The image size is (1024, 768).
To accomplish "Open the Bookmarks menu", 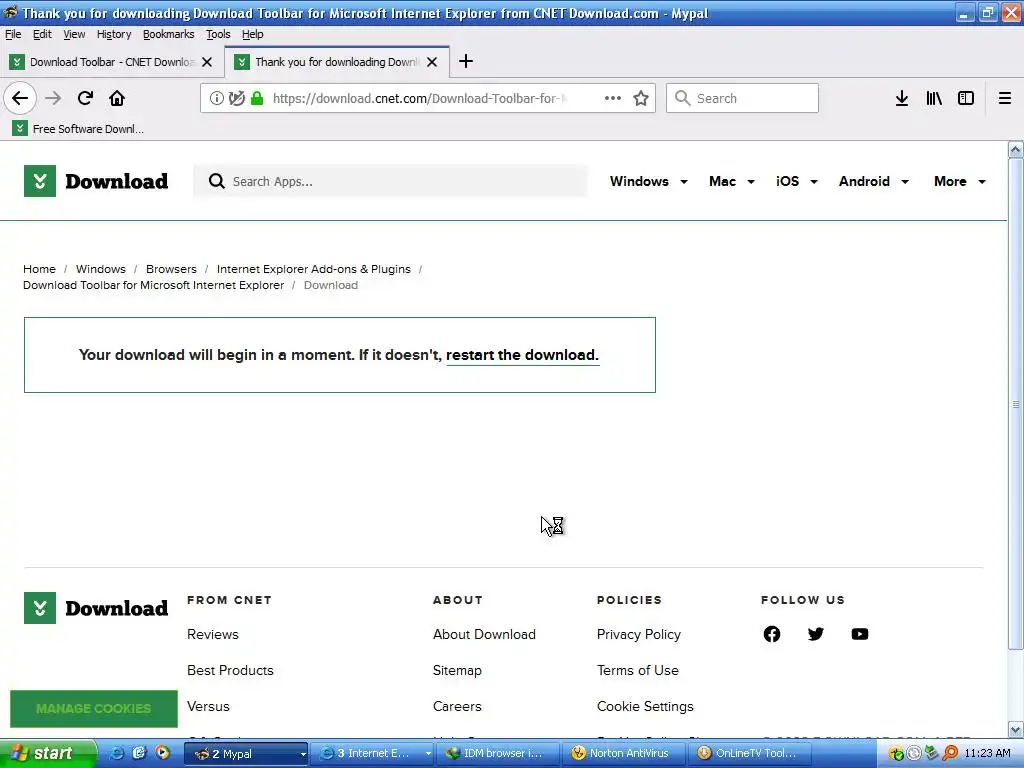I will (x=168, y=34).
